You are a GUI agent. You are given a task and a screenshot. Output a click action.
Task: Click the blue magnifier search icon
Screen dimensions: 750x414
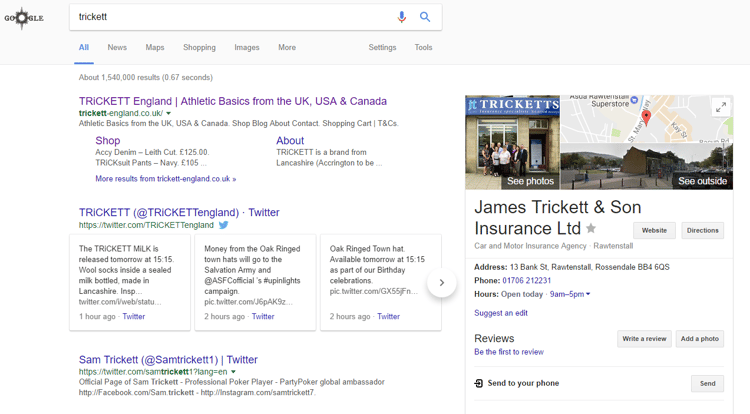[x=425, y=17]
